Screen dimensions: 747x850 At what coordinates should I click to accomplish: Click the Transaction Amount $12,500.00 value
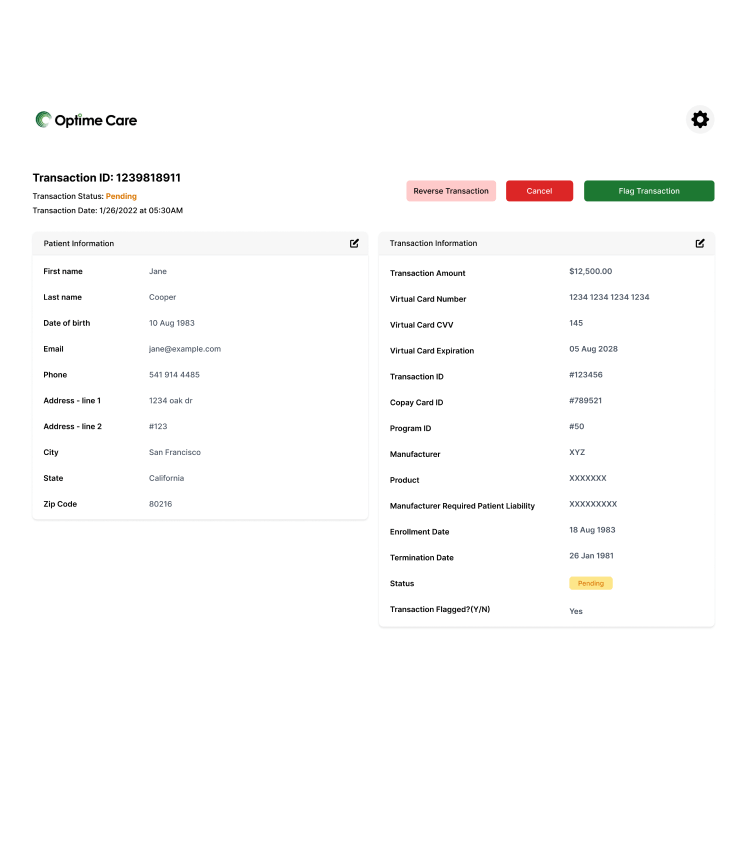590,271
